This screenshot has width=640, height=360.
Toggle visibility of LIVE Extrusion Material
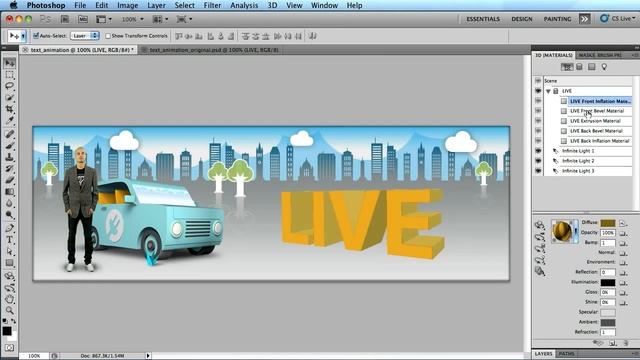[538, 121]
